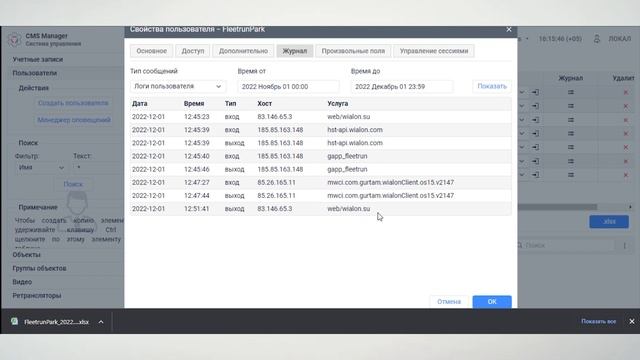Screen dimensions: 640x360
Task: Close the Свойства пользователя dialog
Action: point(509,29)
